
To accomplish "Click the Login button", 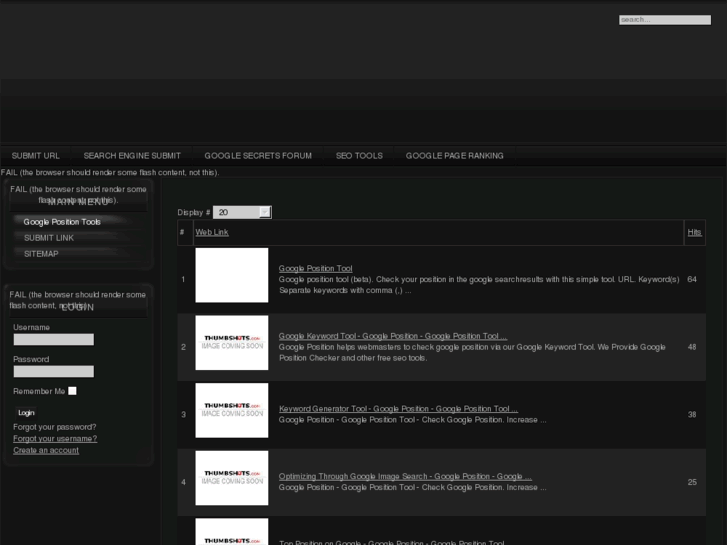I will pyautogui.click(x=26, y=413).
